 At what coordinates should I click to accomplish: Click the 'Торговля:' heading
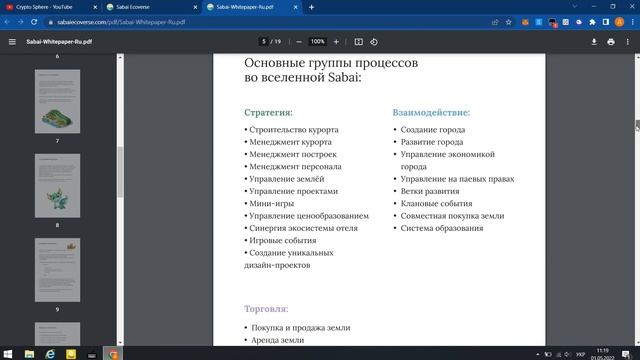pos(266,309)
